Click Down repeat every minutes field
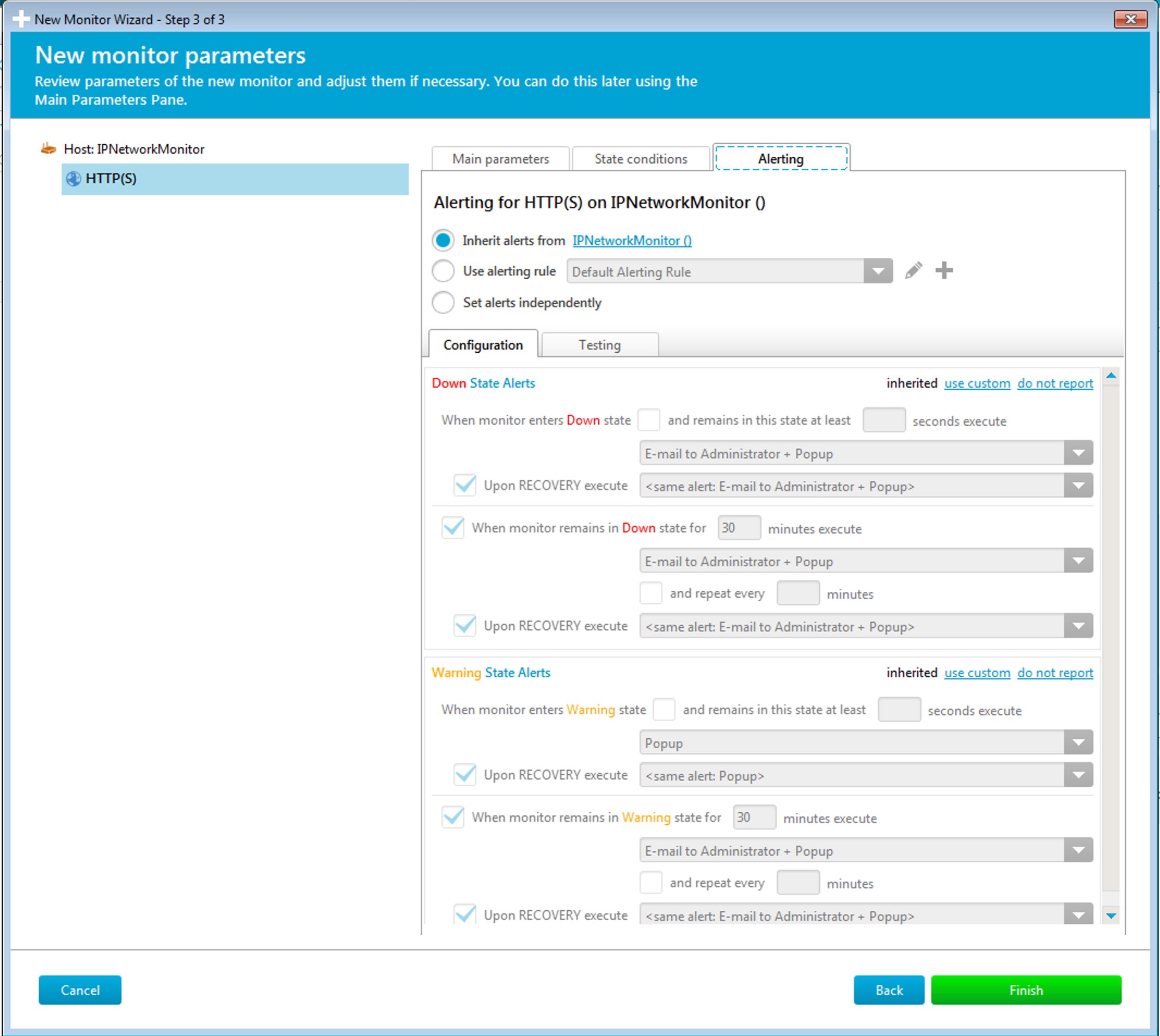Viewport: 1160px width, 1036px height. pyautogui.click(x=798, y=593)
